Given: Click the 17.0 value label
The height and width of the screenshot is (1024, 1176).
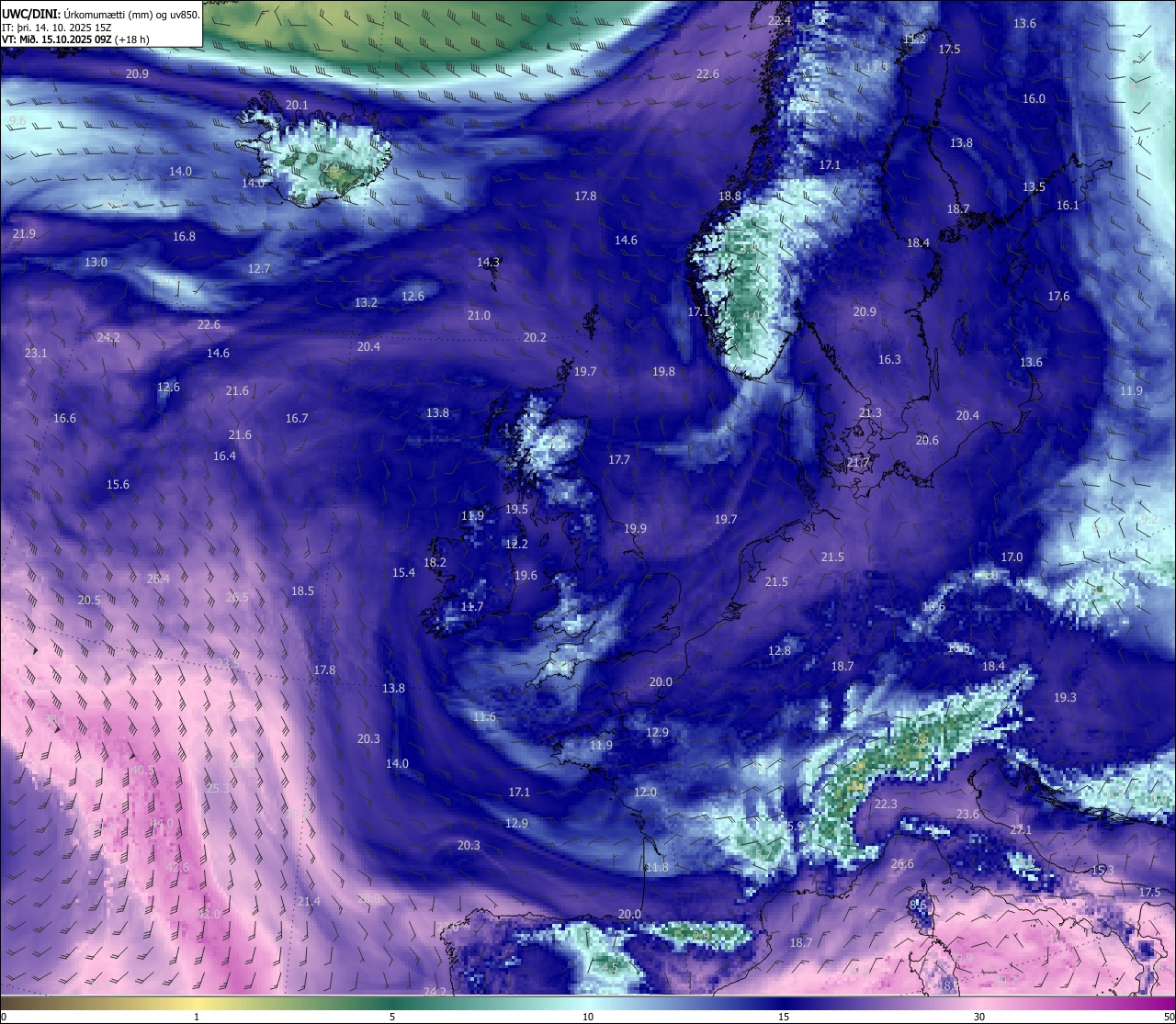Looking at the screenshot, I should point(1012,557).
